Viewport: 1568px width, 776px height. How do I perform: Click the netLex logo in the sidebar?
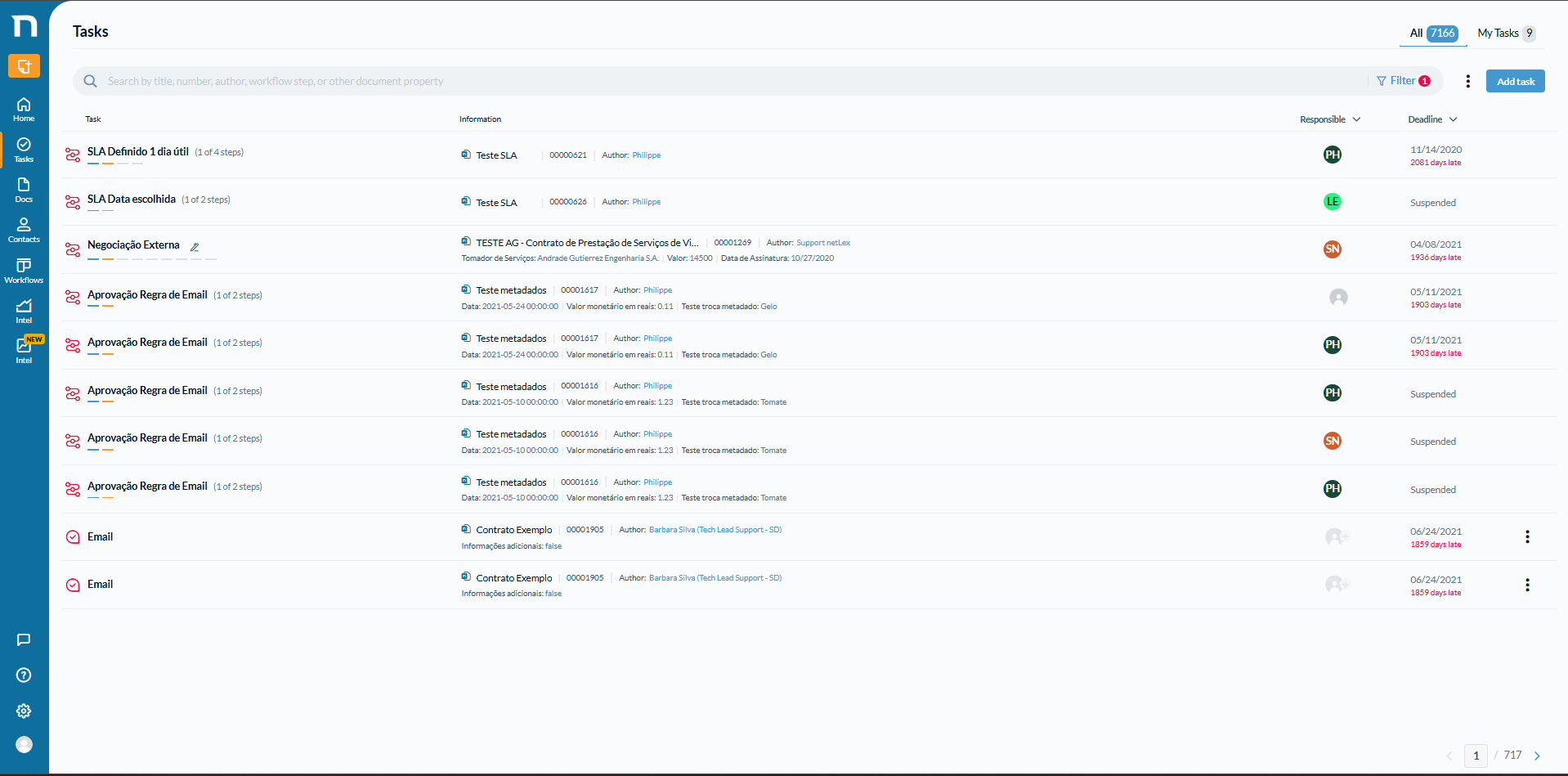click(25, 26)
